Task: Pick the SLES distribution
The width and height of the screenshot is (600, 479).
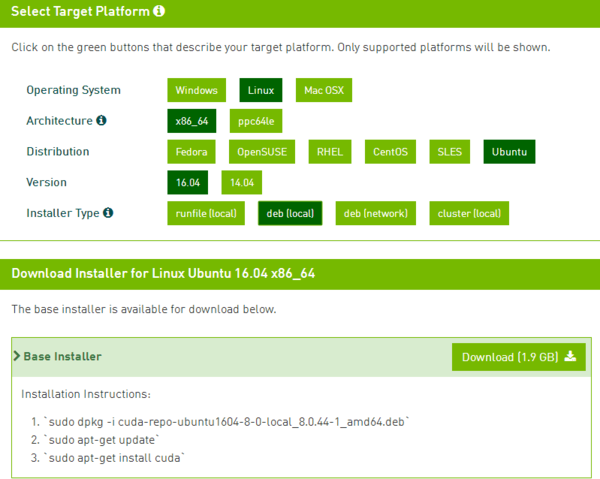Action: (450, 152)
